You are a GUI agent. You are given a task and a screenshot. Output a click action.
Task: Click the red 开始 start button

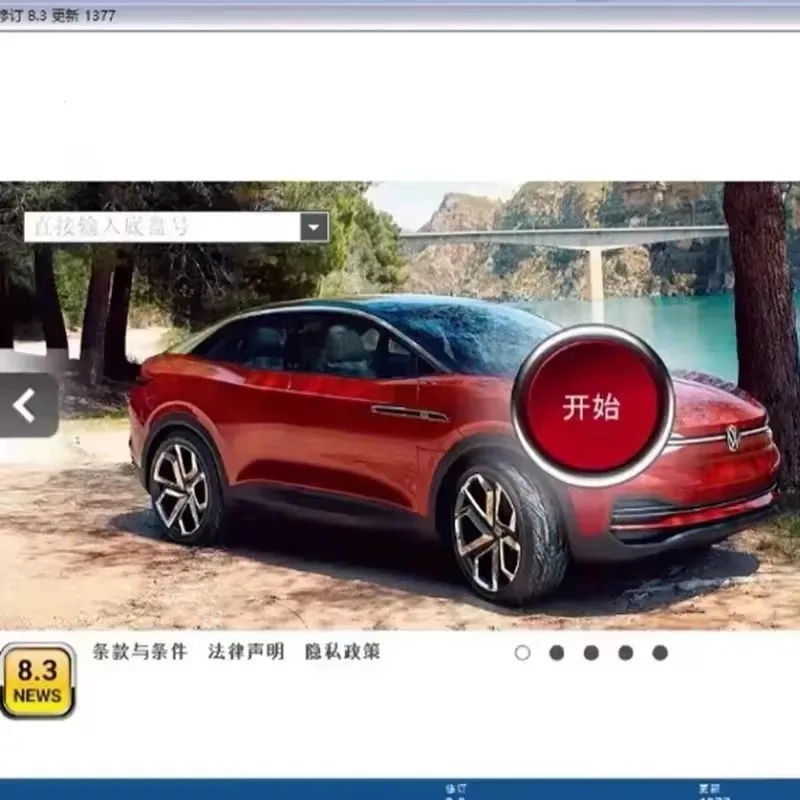(592, 407)
